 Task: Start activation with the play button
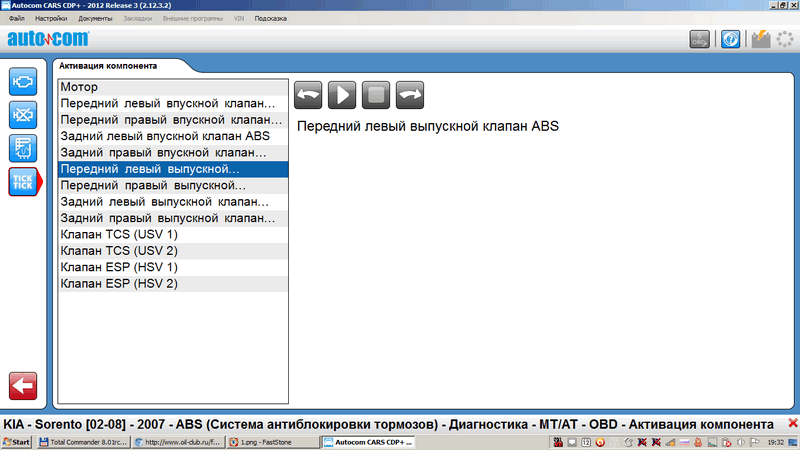[x=342, y=95]
